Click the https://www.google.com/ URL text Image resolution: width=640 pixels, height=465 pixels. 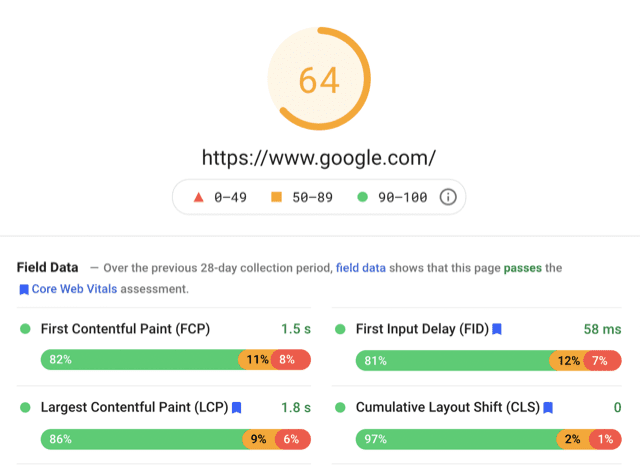(x=319, y=157)
